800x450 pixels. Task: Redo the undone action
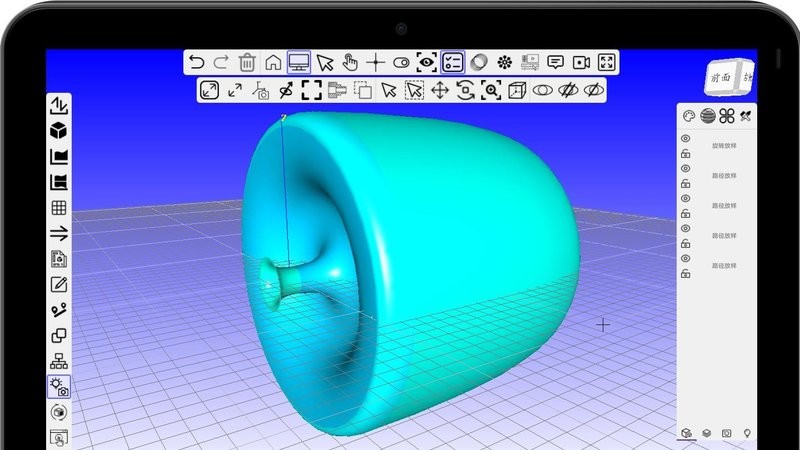pos(221,62)
